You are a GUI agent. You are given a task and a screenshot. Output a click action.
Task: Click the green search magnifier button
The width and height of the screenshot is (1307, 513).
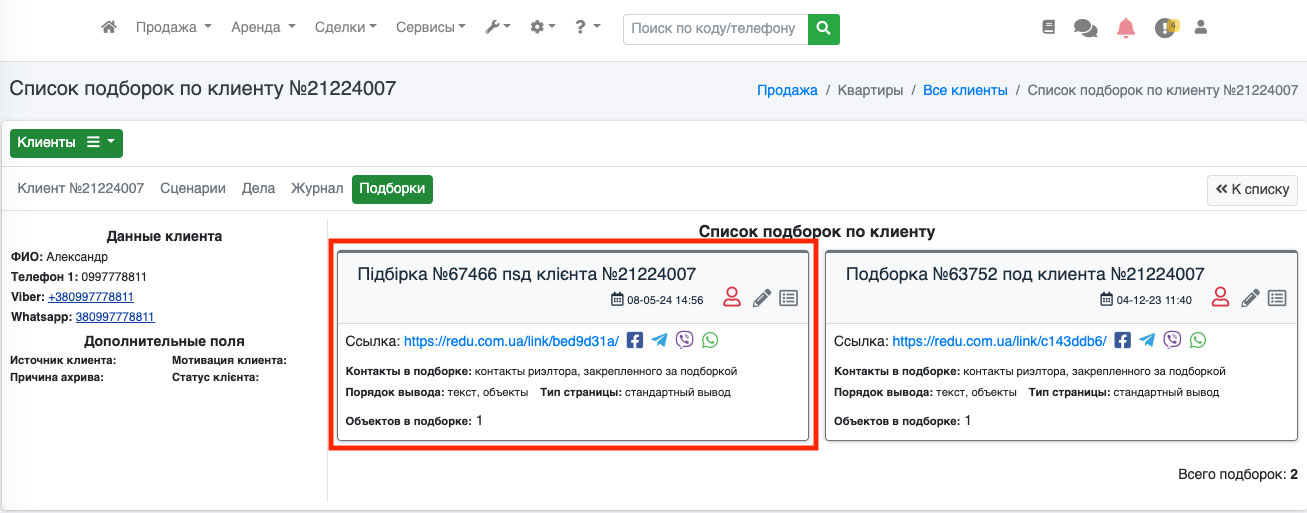pyautogui.click(x=823, y=29)
